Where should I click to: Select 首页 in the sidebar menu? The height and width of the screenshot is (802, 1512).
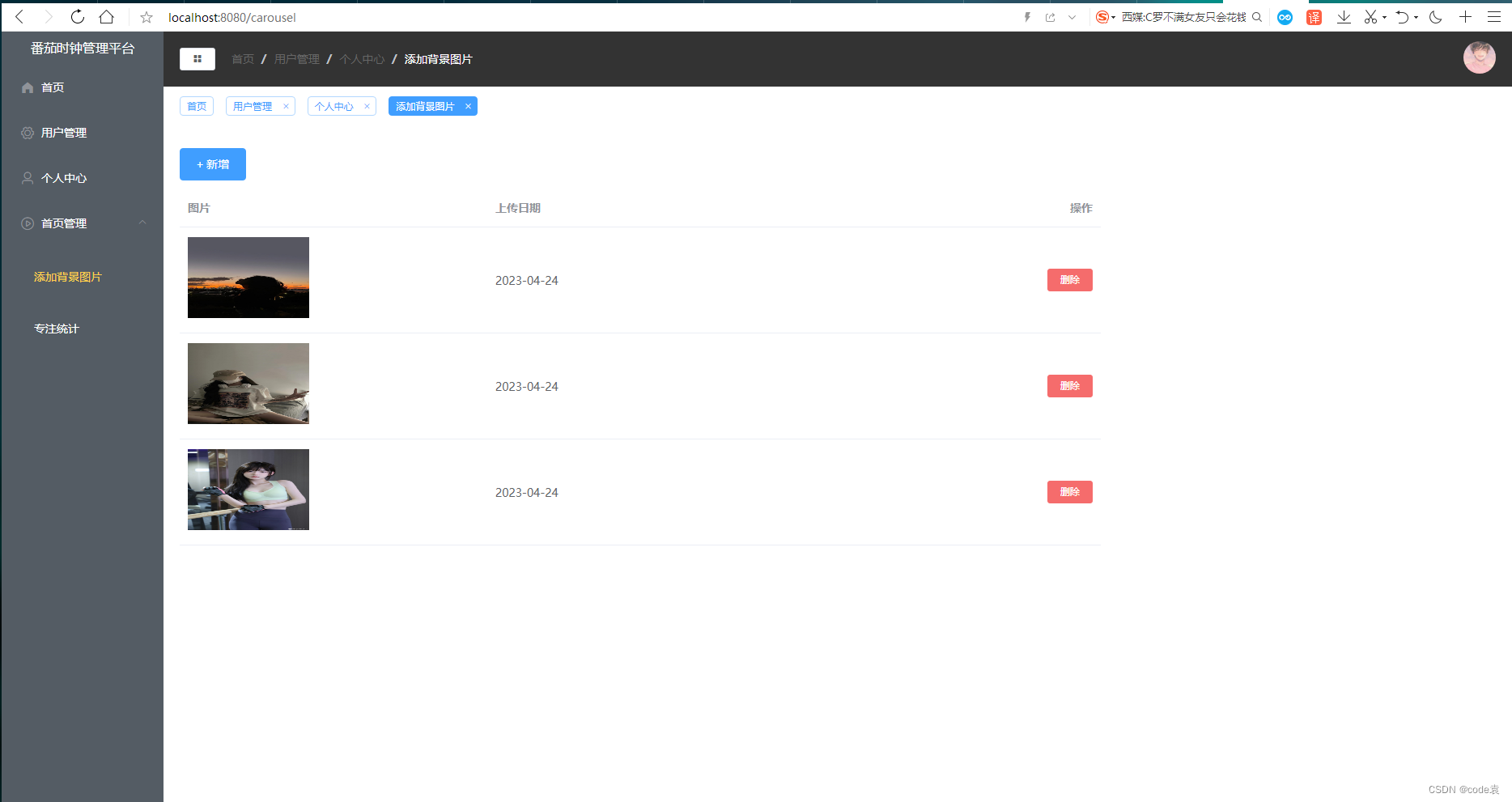pos(82,87)
